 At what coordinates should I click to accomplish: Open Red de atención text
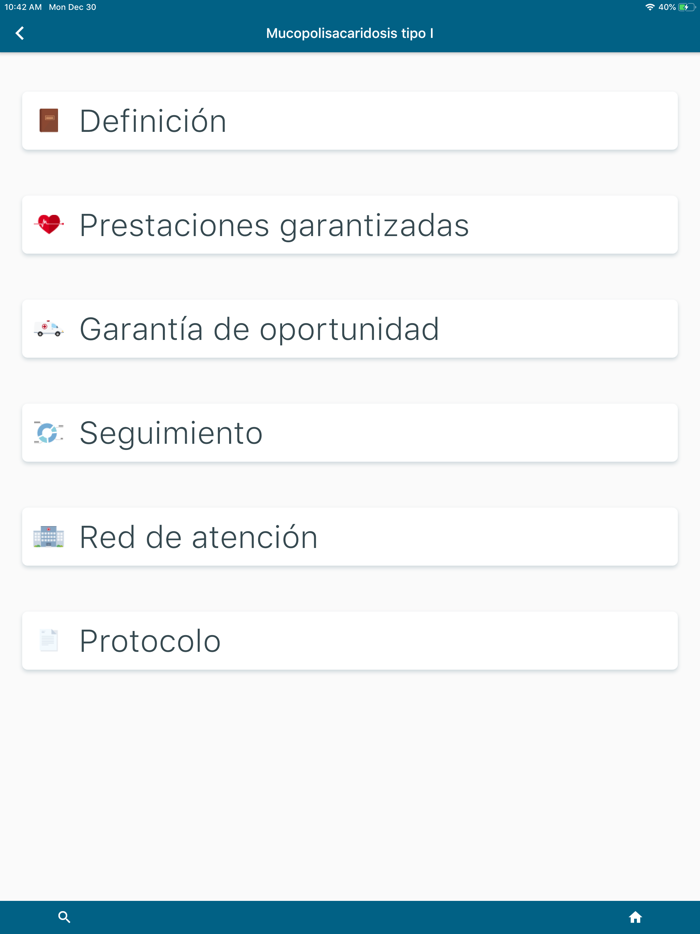tap(198, 537)
